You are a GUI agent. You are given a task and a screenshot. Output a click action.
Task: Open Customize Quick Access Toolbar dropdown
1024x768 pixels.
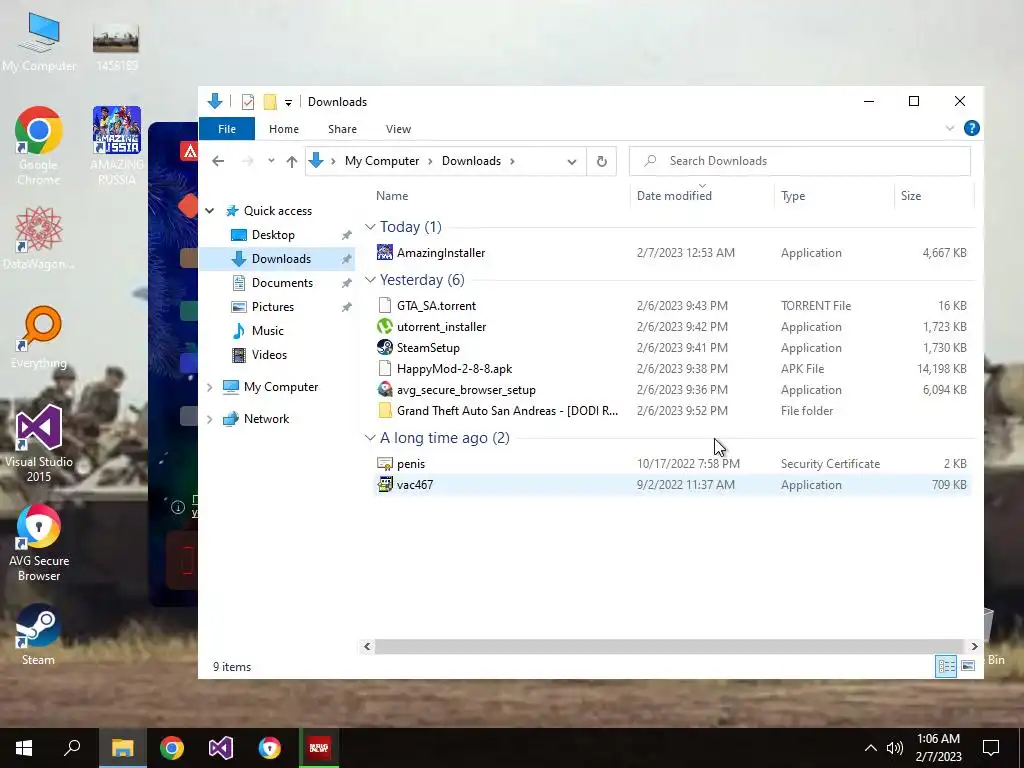pos(288,103)
